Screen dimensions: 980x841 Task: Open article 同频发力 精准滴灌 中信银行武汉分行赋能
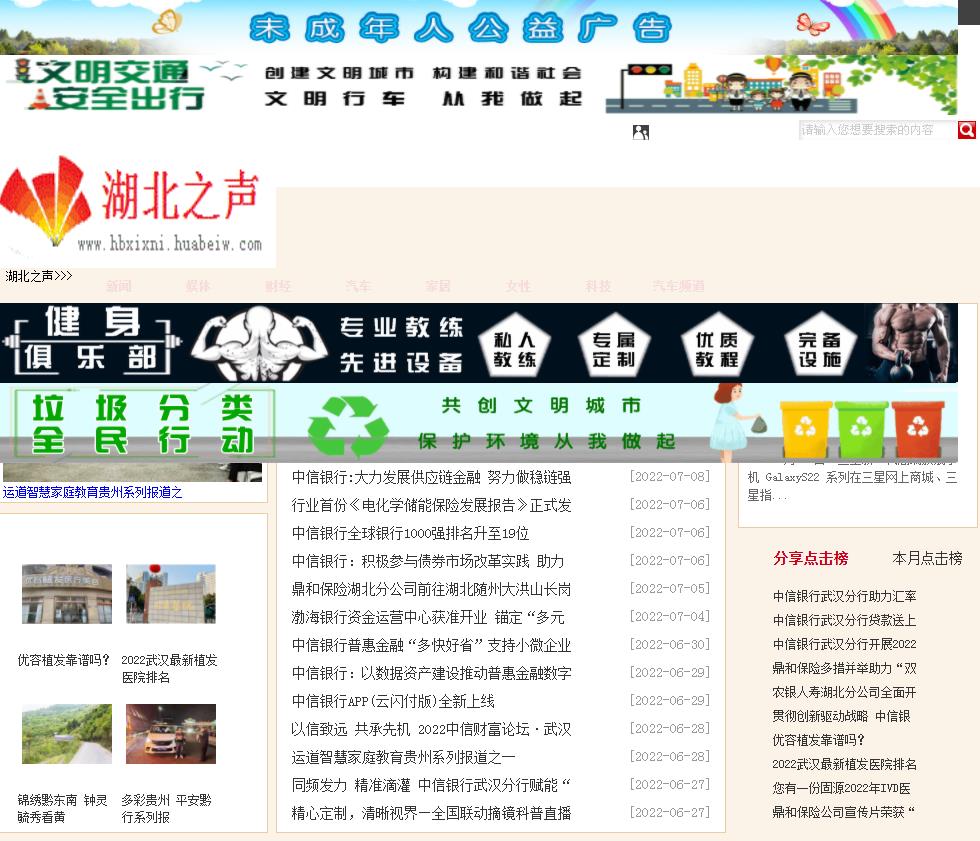click(431, 785)
